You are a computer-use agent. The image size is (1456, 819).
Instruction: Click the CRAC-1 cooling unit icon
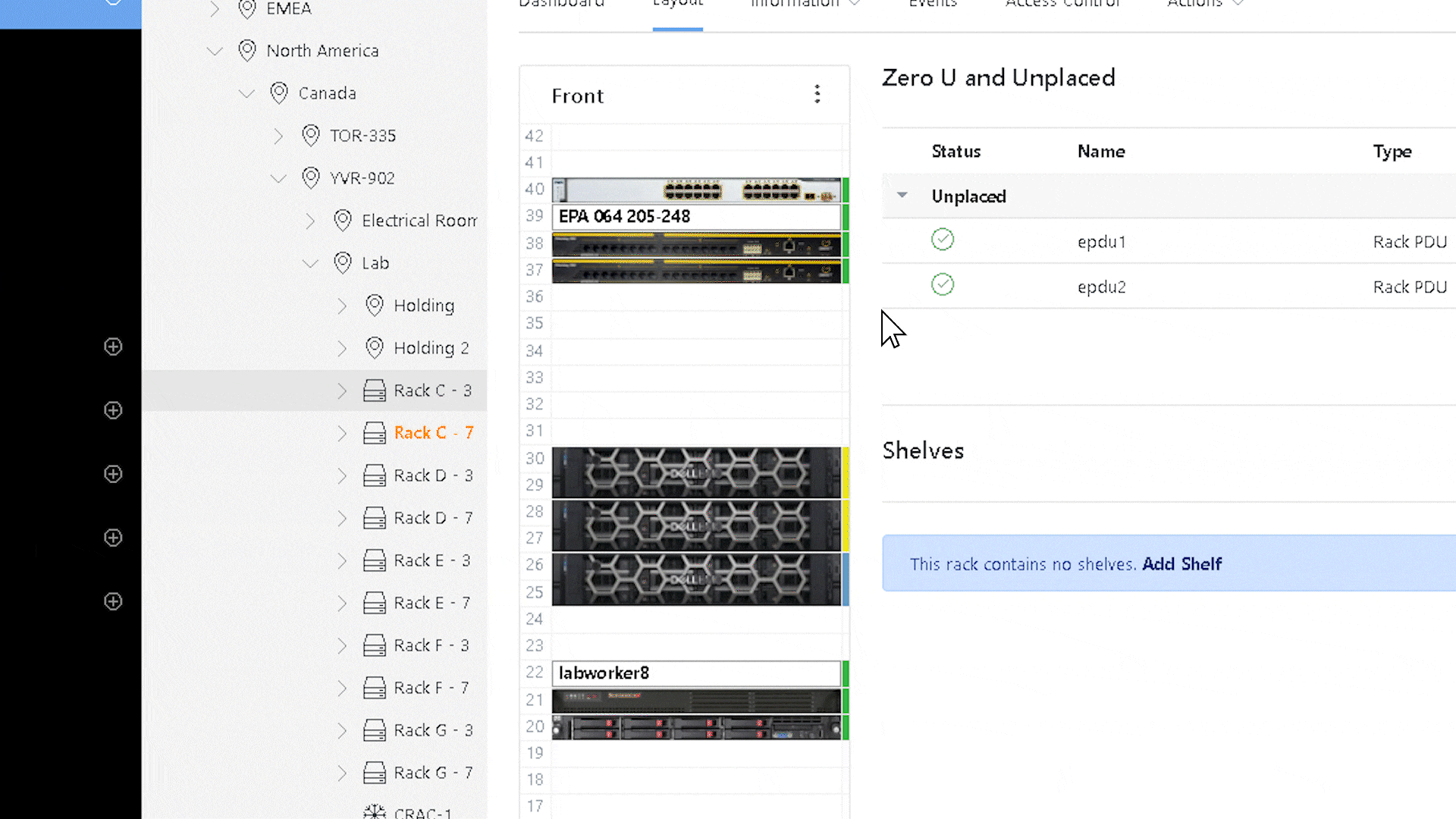click(x=374, y=811)
